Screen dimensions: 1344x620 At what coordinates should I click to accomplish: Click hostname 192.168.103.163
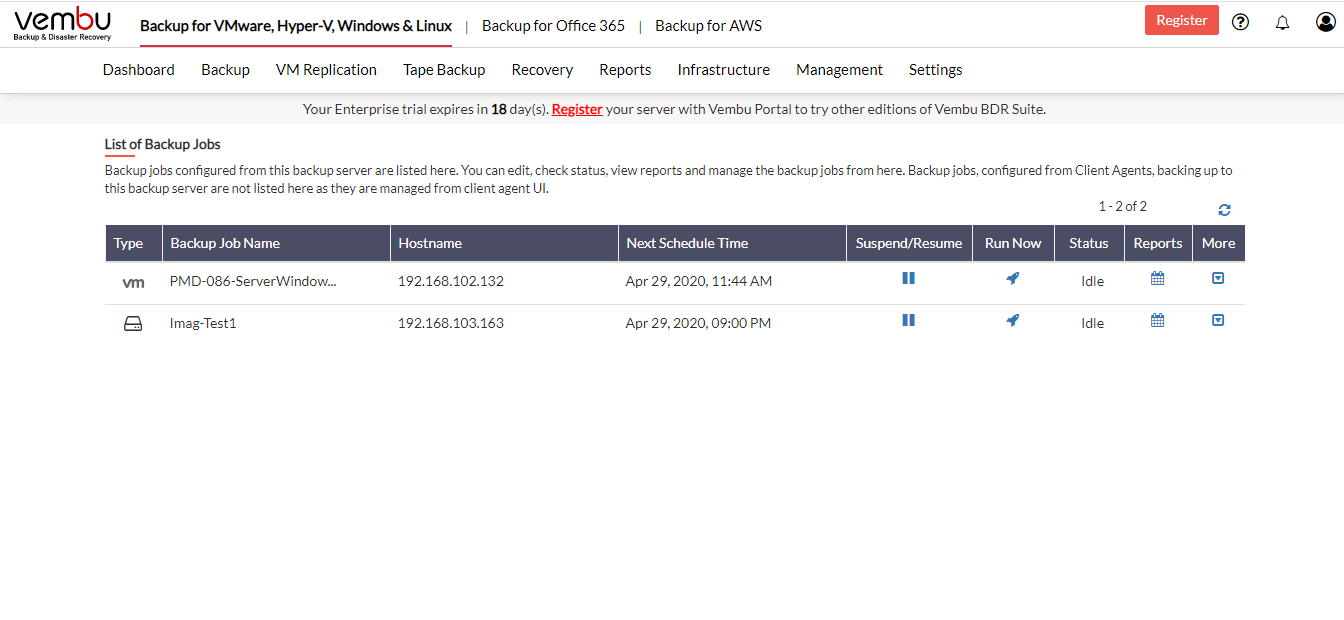451,324
